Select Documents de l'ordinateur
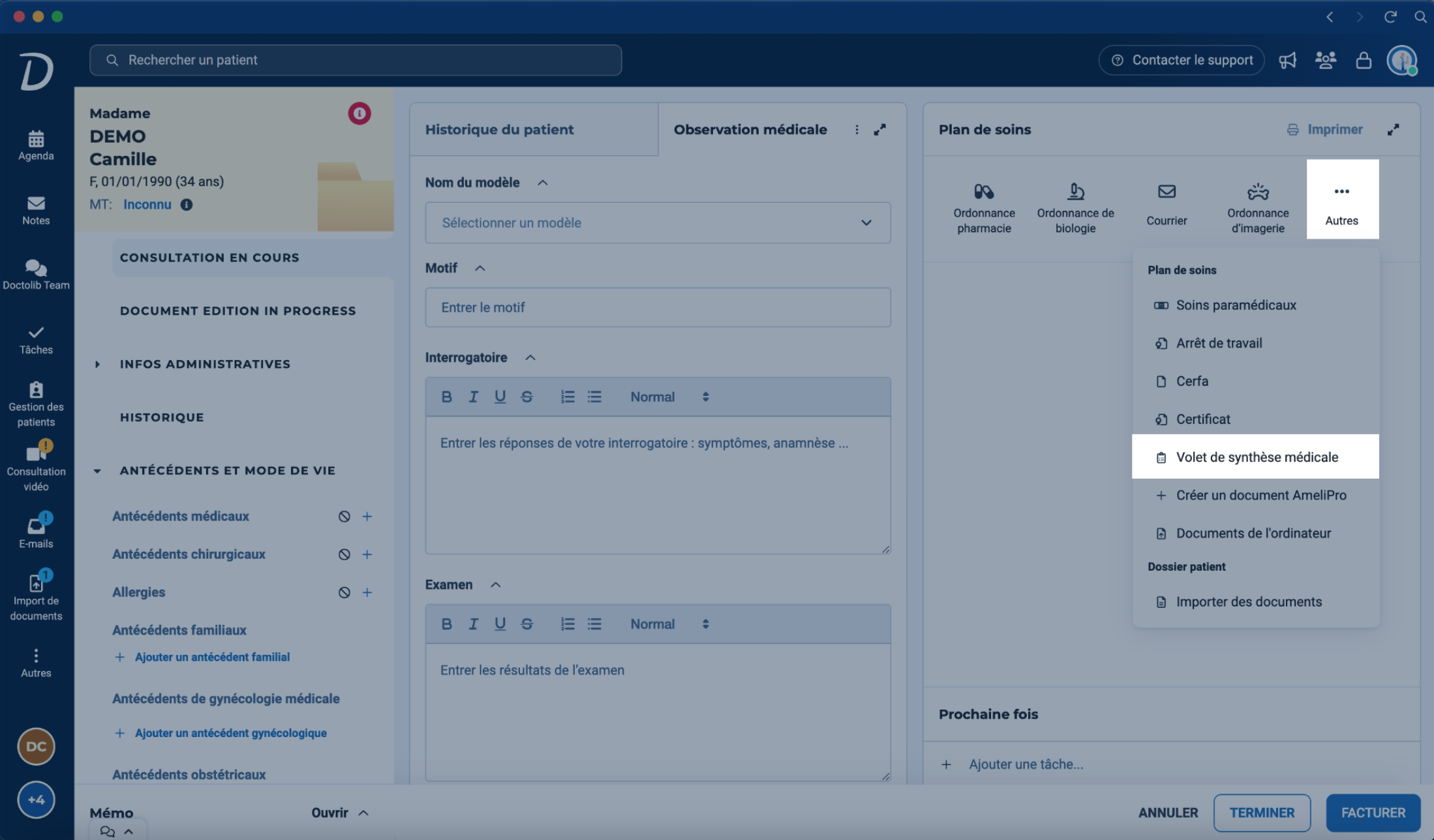 [x=1255, y=533]
